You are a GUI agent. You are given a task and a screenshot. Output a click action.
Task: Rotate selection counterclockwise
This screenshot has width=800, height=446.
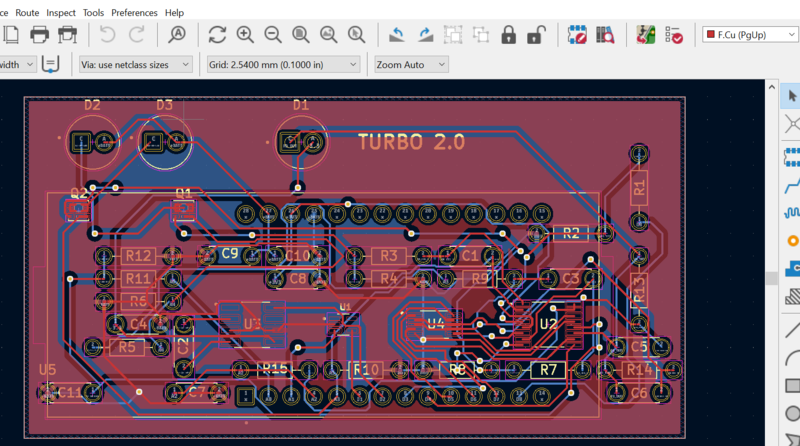[x=397, y=35]
